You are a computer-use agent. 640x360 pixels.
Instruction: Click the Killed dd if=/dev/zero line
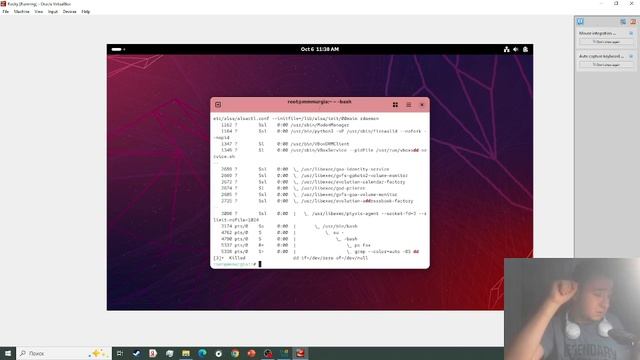[290, 258]
